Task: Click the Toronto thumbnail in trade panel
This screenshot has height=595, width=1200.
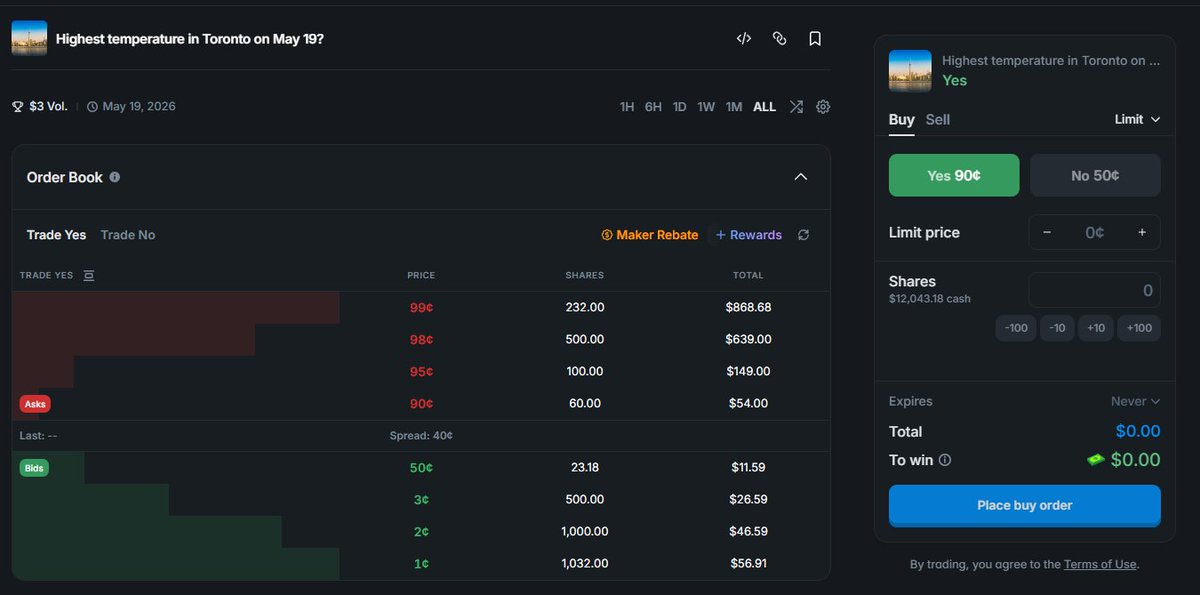Action: [x=910, y=71]
